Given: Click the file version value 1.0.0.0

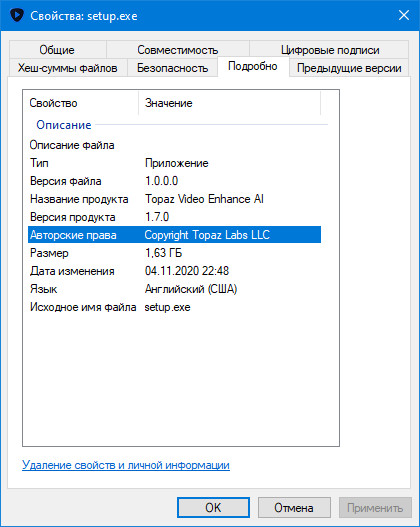Looking at the screenshot, I should pyautogui.click(x=162, y=181).
